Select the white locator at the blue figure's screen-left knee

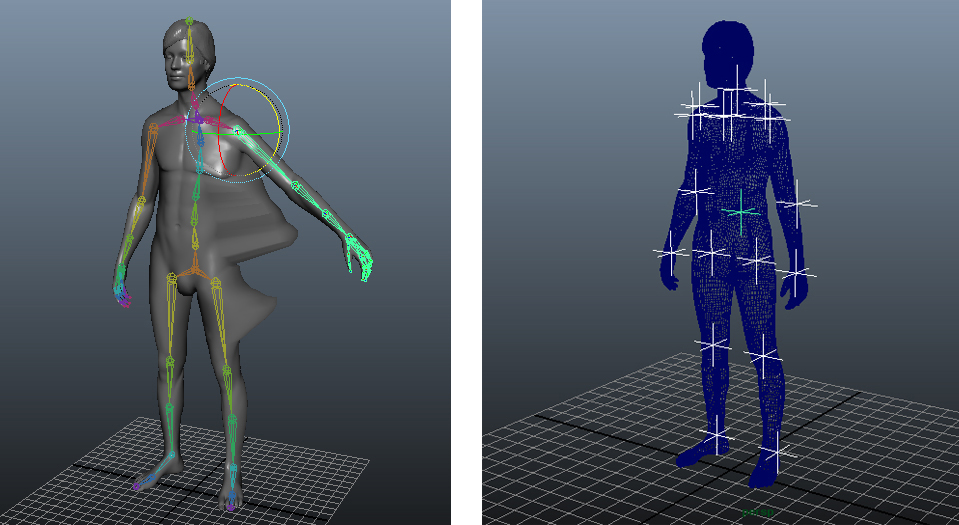coord(713,346)
